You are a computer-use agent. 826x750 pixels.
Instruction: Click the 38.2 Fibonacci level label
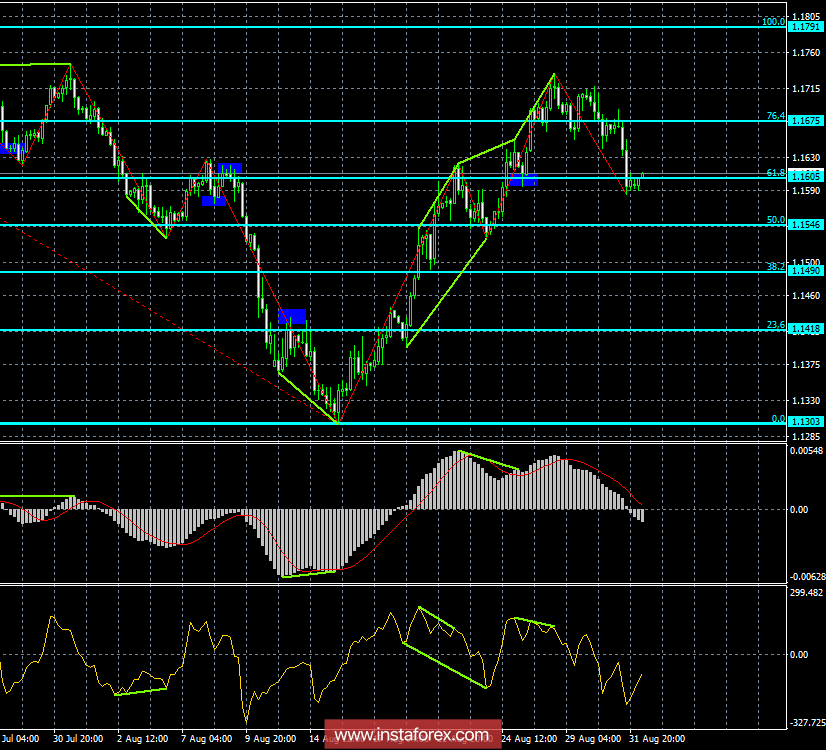(775, 267)
